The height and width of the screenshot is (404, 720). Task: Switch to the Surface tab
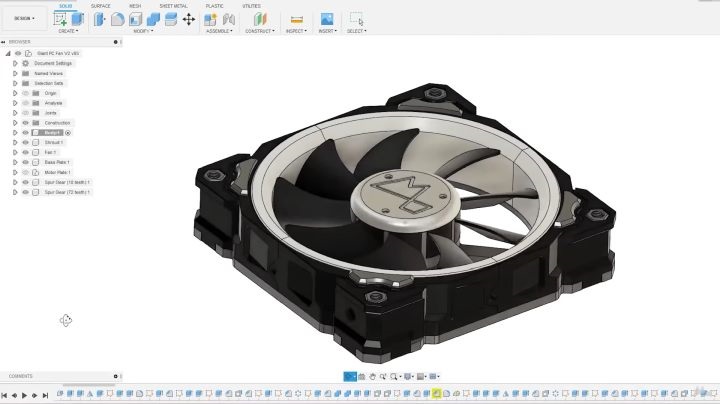click(101, 5)
